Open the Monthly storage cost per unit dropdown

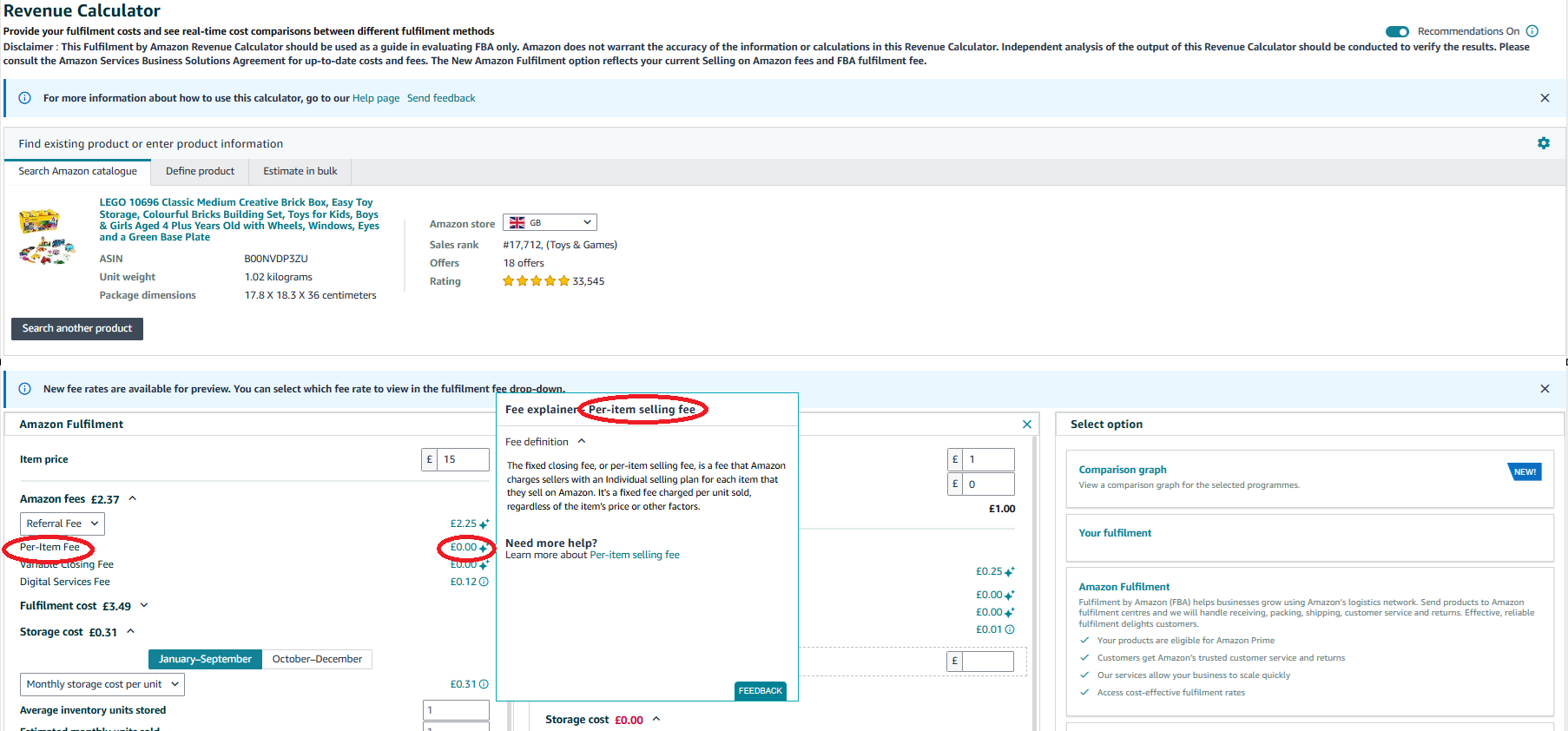pyautogui.click(x=102, y=684)
